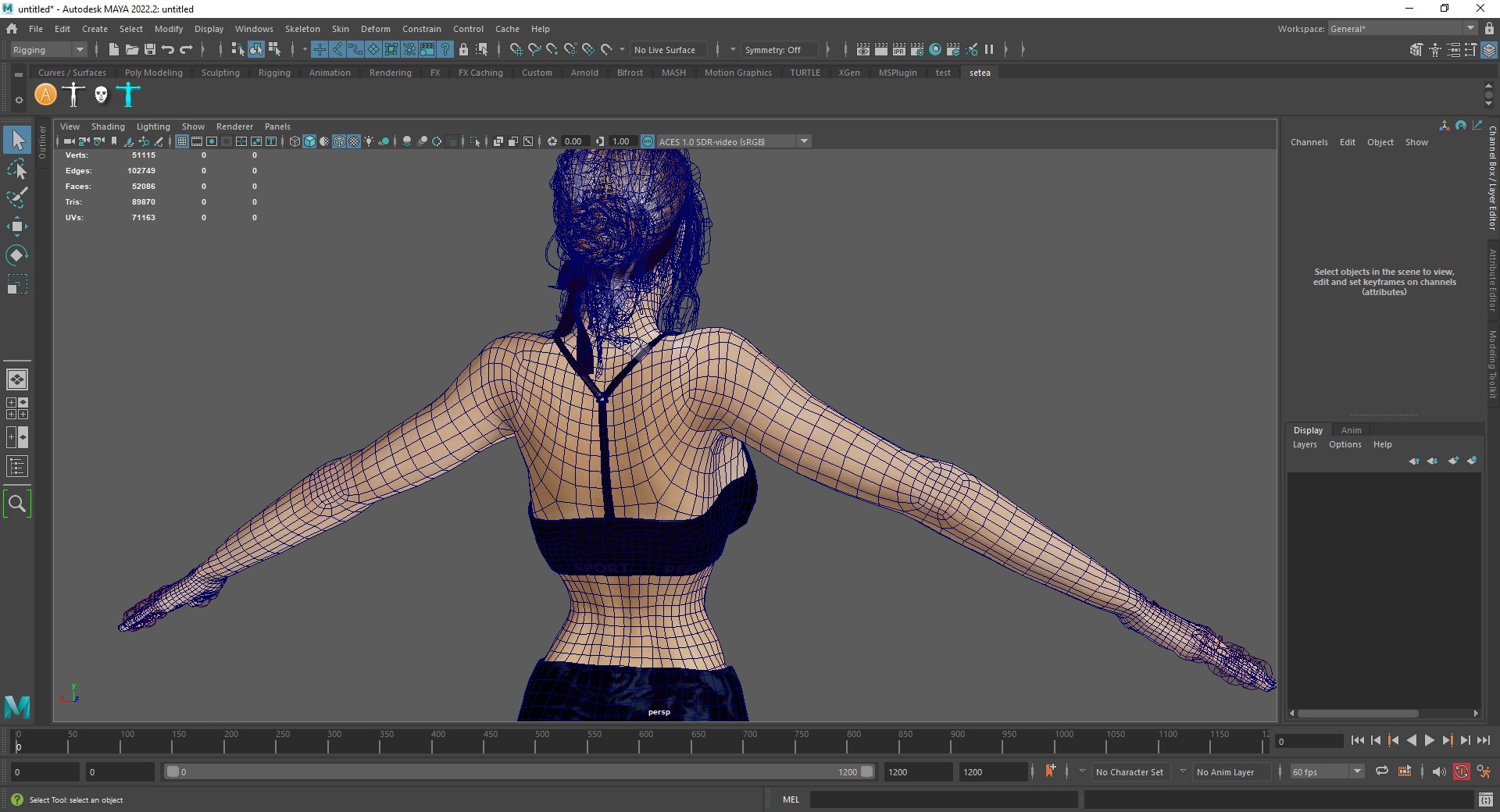This screenshot has height=812, width=1500.
Task: Play the animation backwards
Action: (x=1411, y=740)
